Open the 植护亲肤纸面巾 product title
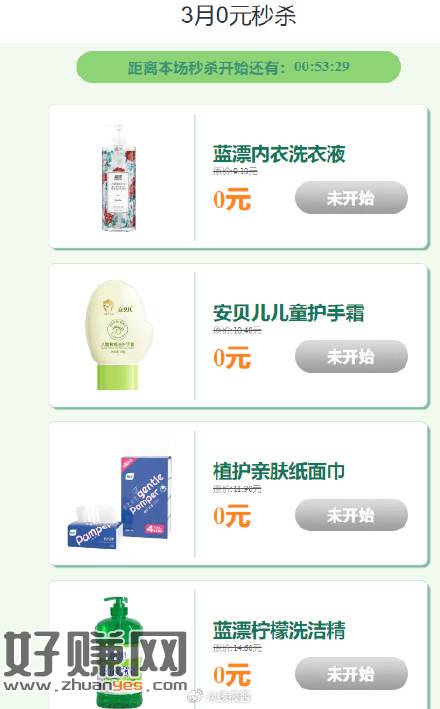The image size is (440, 709). [279, 472]
